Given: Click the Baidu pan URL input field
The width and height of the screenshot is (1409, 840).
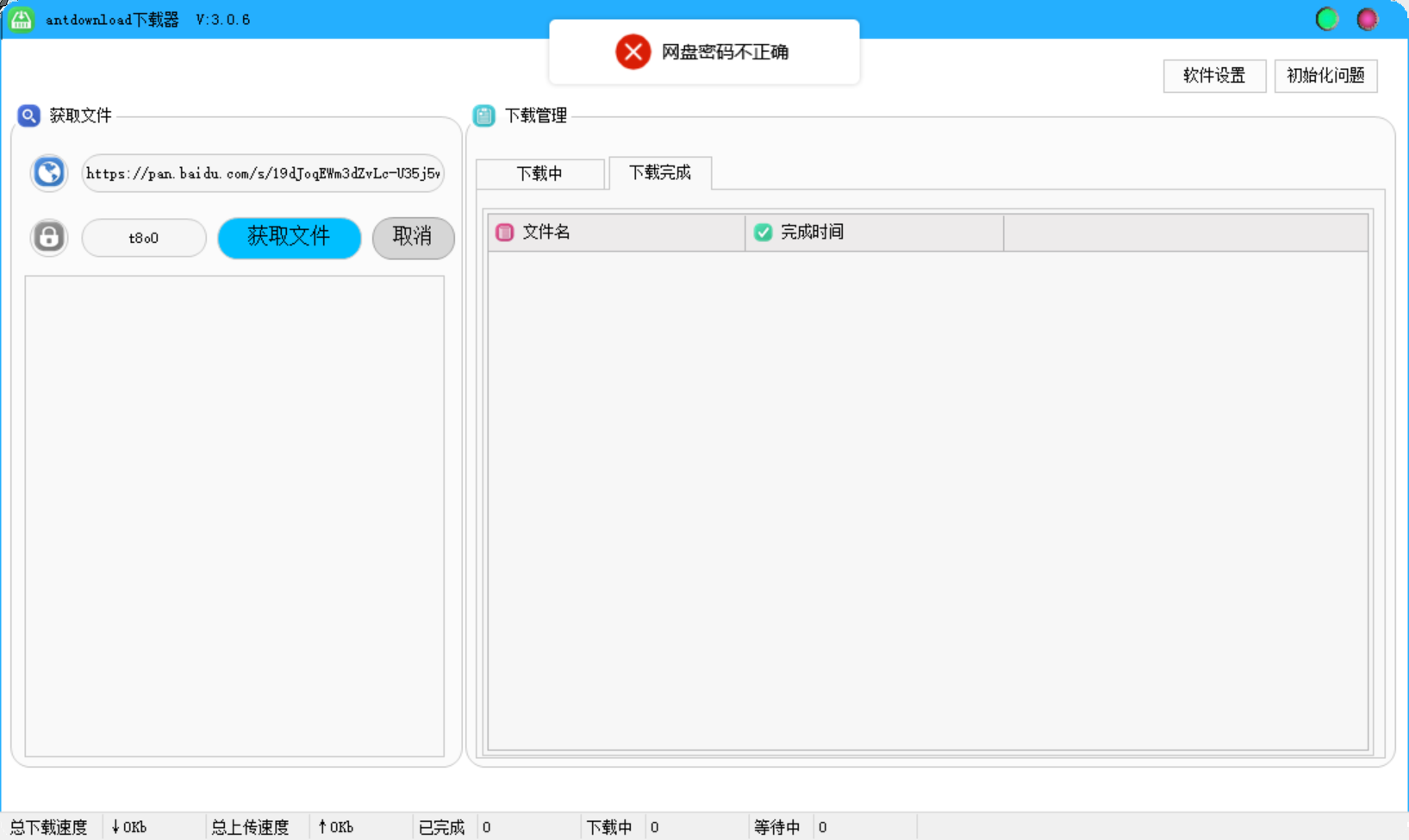Looking at the screenshot, I should pyautogui.click(x=263, y=173).
